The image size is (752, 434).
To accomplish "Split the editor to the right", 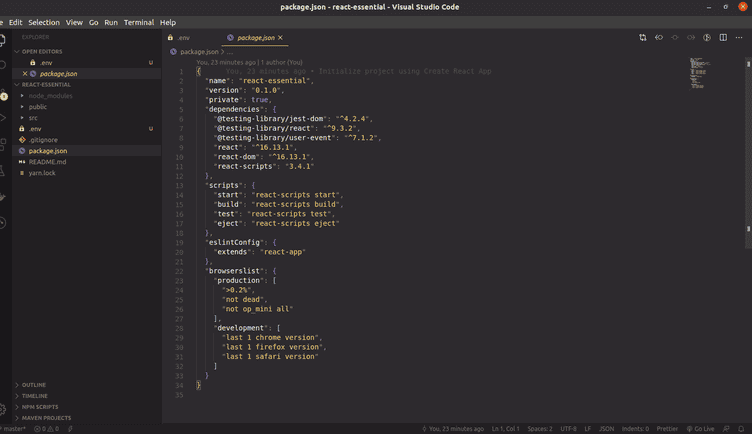I will click(x=723, y=37).
